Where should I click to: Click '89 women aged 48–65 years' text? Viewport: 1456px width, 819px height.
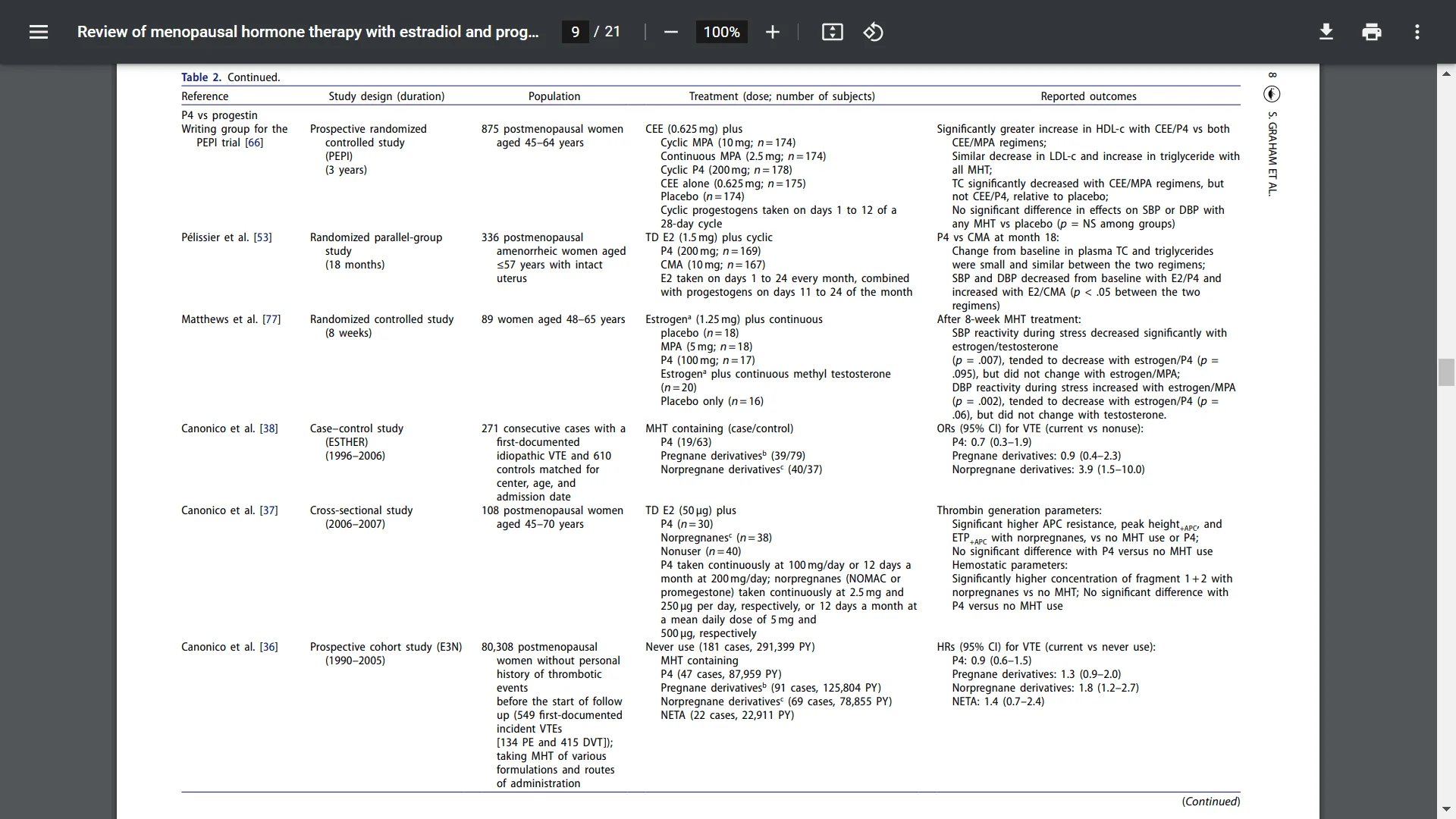553,319
